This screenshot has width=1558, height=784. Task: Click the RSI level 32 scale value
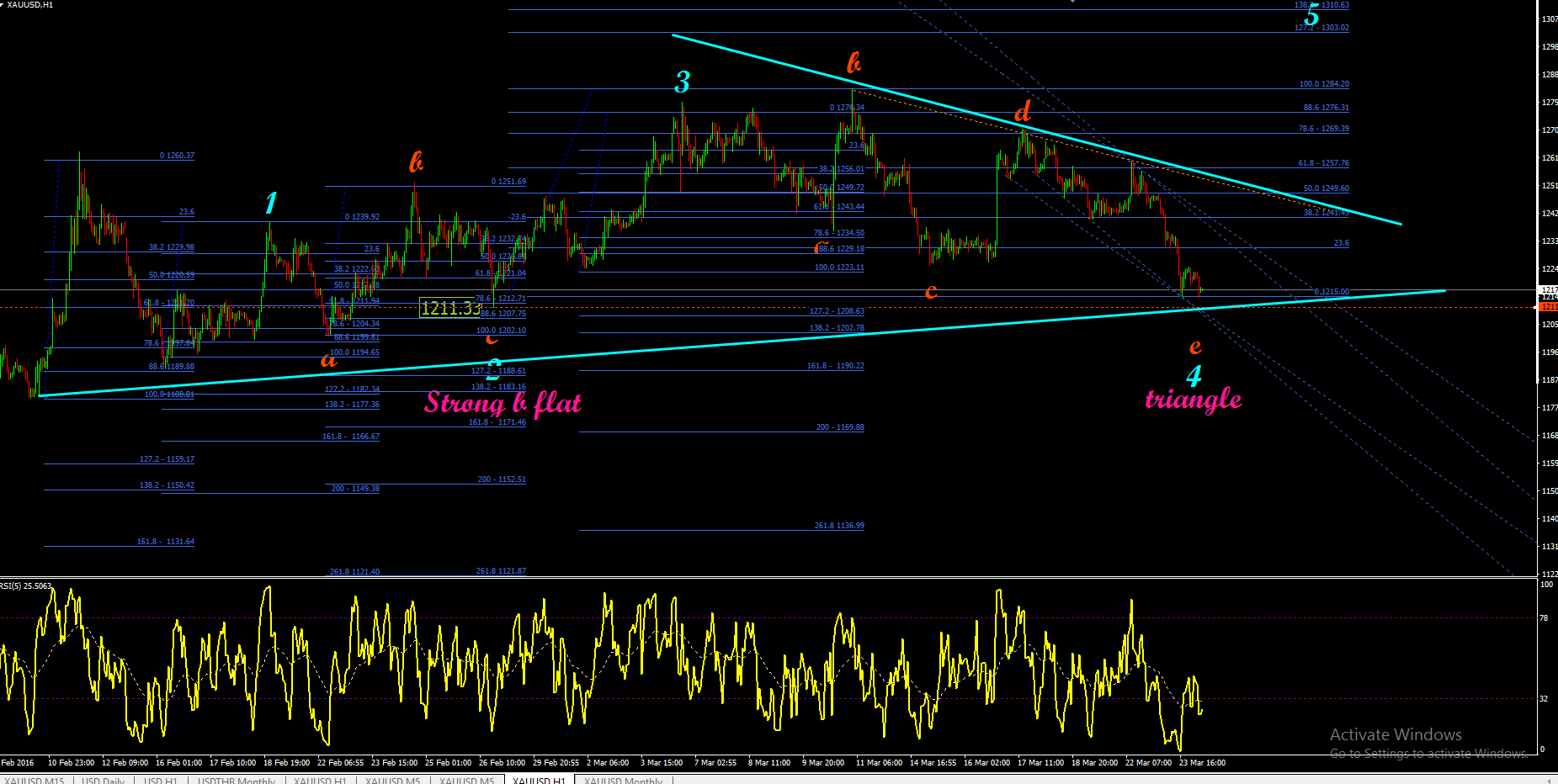point(1544,699)
